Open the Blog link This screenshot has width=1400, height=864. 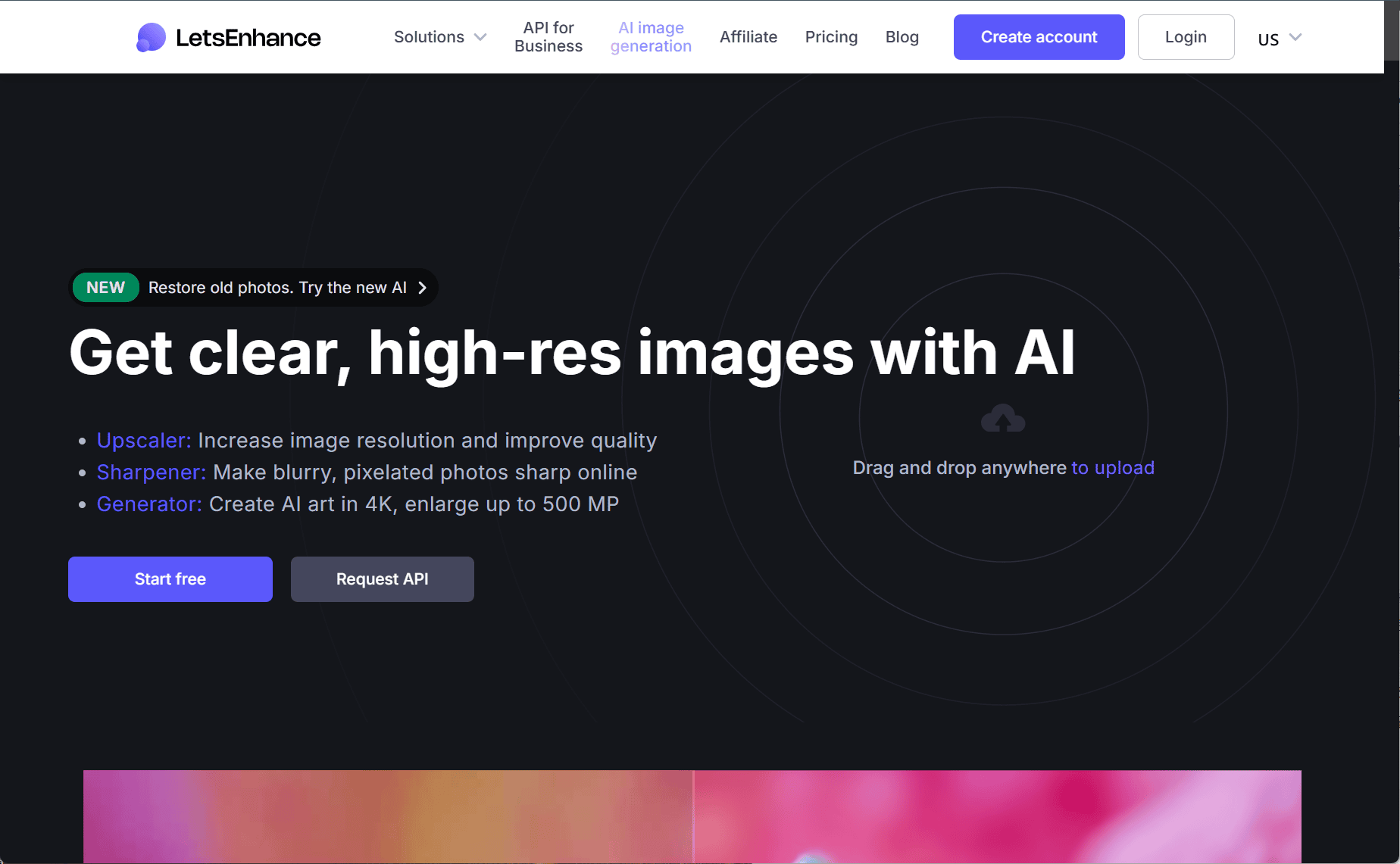[902, 37]
